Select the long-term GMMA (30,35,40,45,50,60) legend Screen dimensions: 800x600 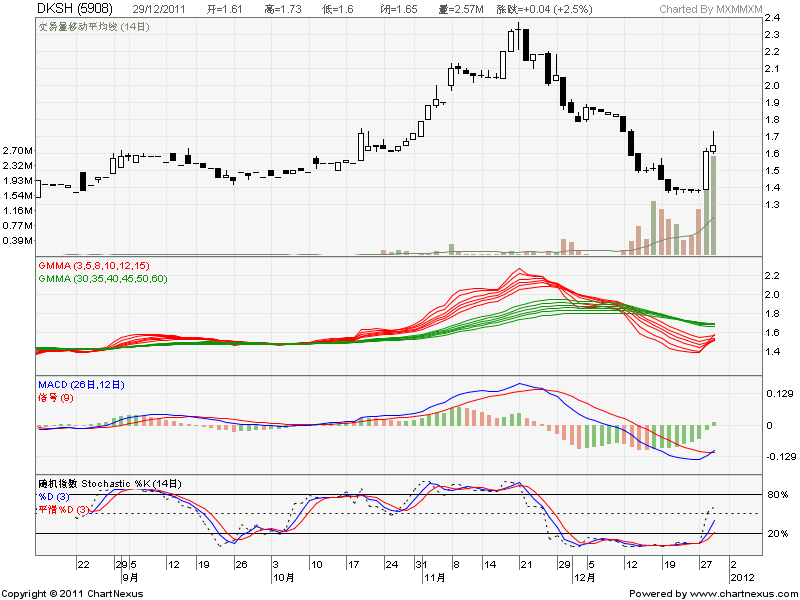(102, 278)
